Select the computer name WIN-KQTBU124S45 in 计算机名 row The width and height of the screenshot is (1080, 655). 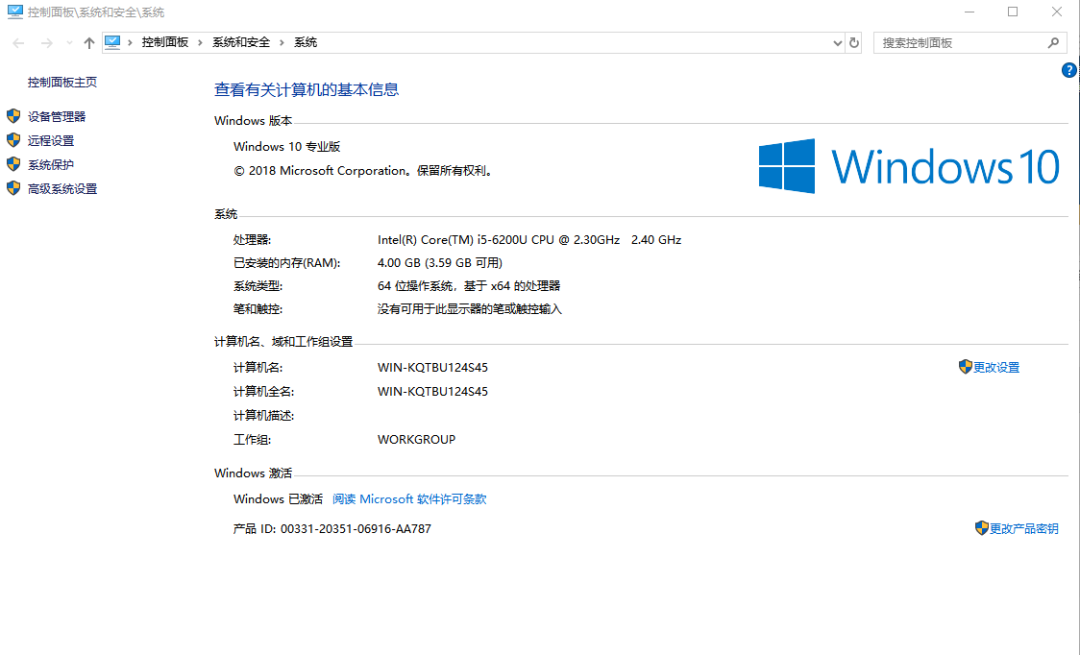click(433, 368)
